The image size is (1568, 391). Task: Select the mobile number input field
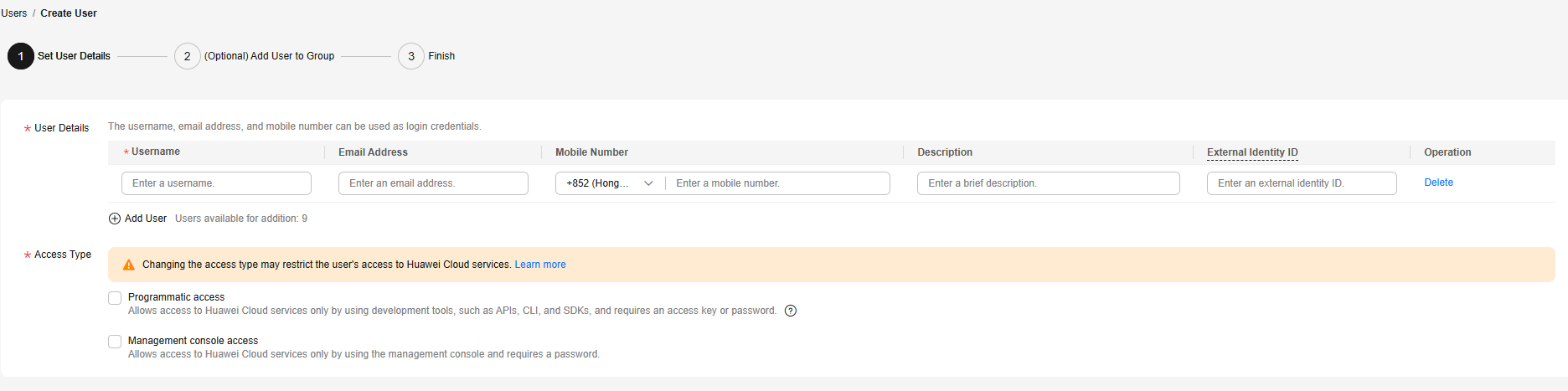pyautogui.click(x=777, y=183)
